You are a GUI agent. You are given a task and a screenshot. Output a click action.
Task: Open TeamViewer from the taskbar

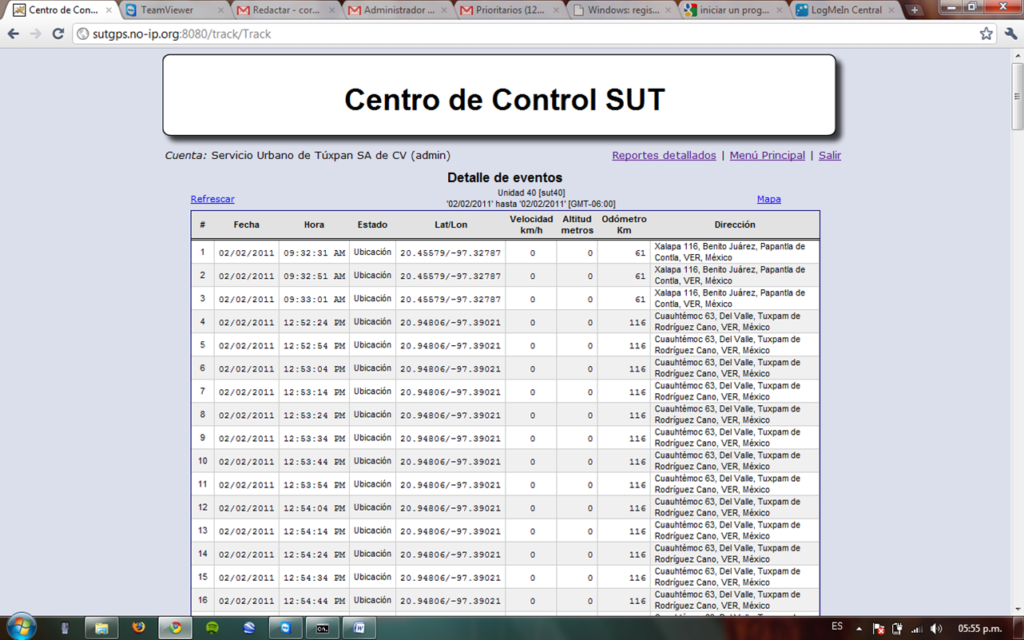(285, 628)
